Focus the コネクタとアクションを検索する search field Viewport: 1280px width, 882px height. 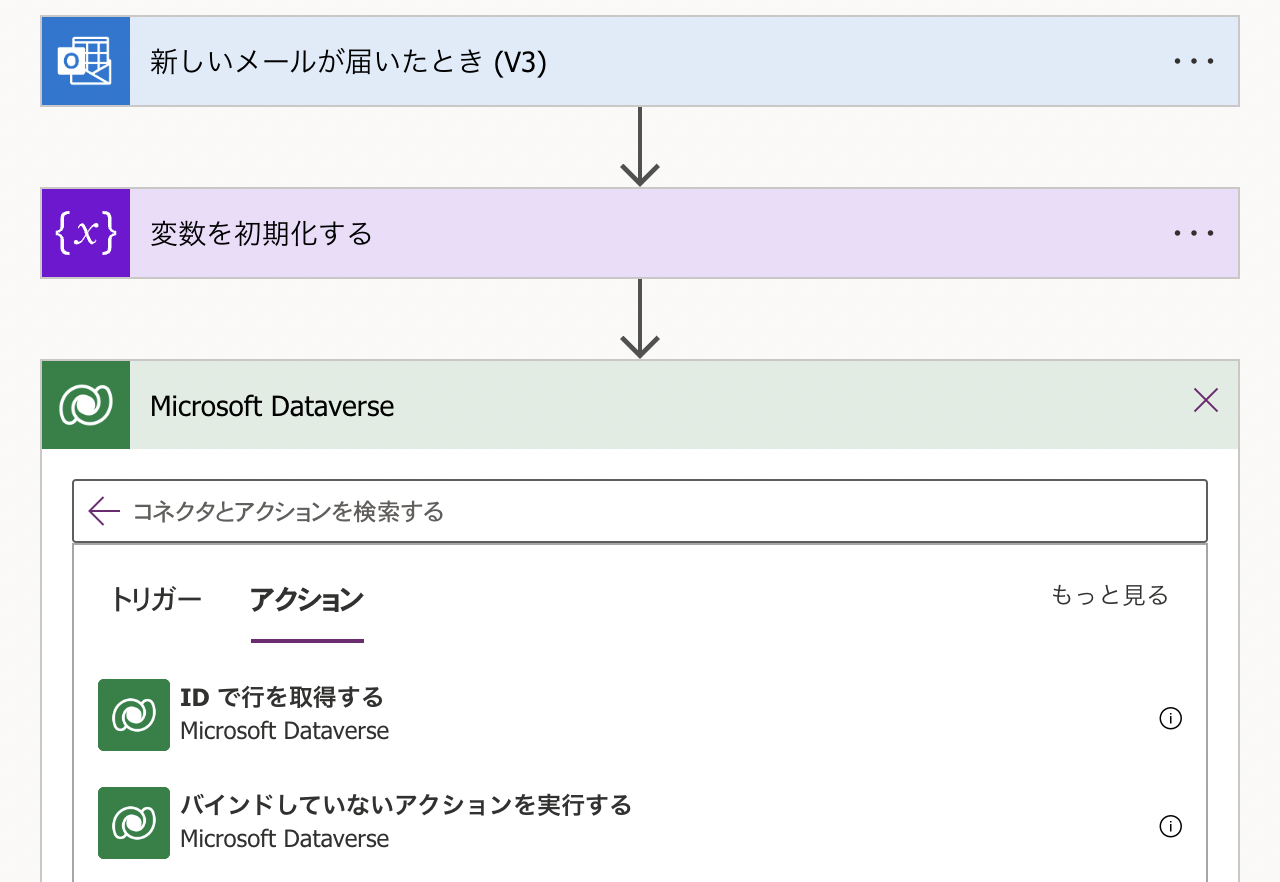(640, 512)
